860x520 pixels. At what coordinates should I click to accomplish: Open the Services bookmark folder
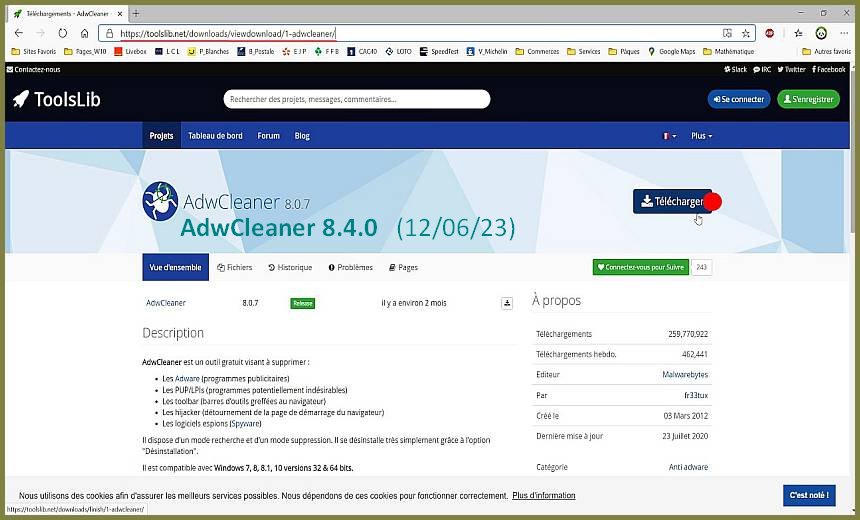point(584,51)
